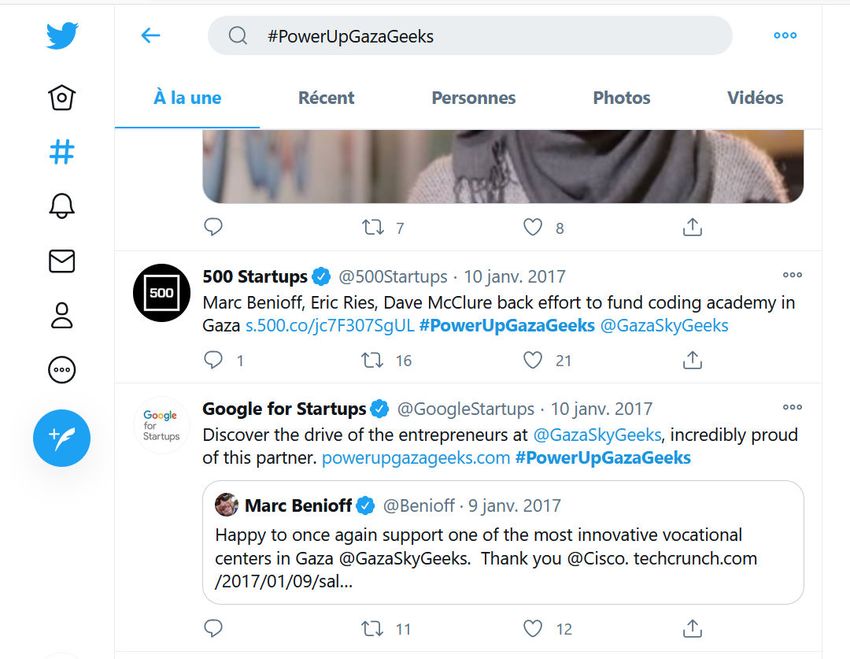Retweet the Google for Startups tweet
850x659 pixels.
tap(373, 629)
